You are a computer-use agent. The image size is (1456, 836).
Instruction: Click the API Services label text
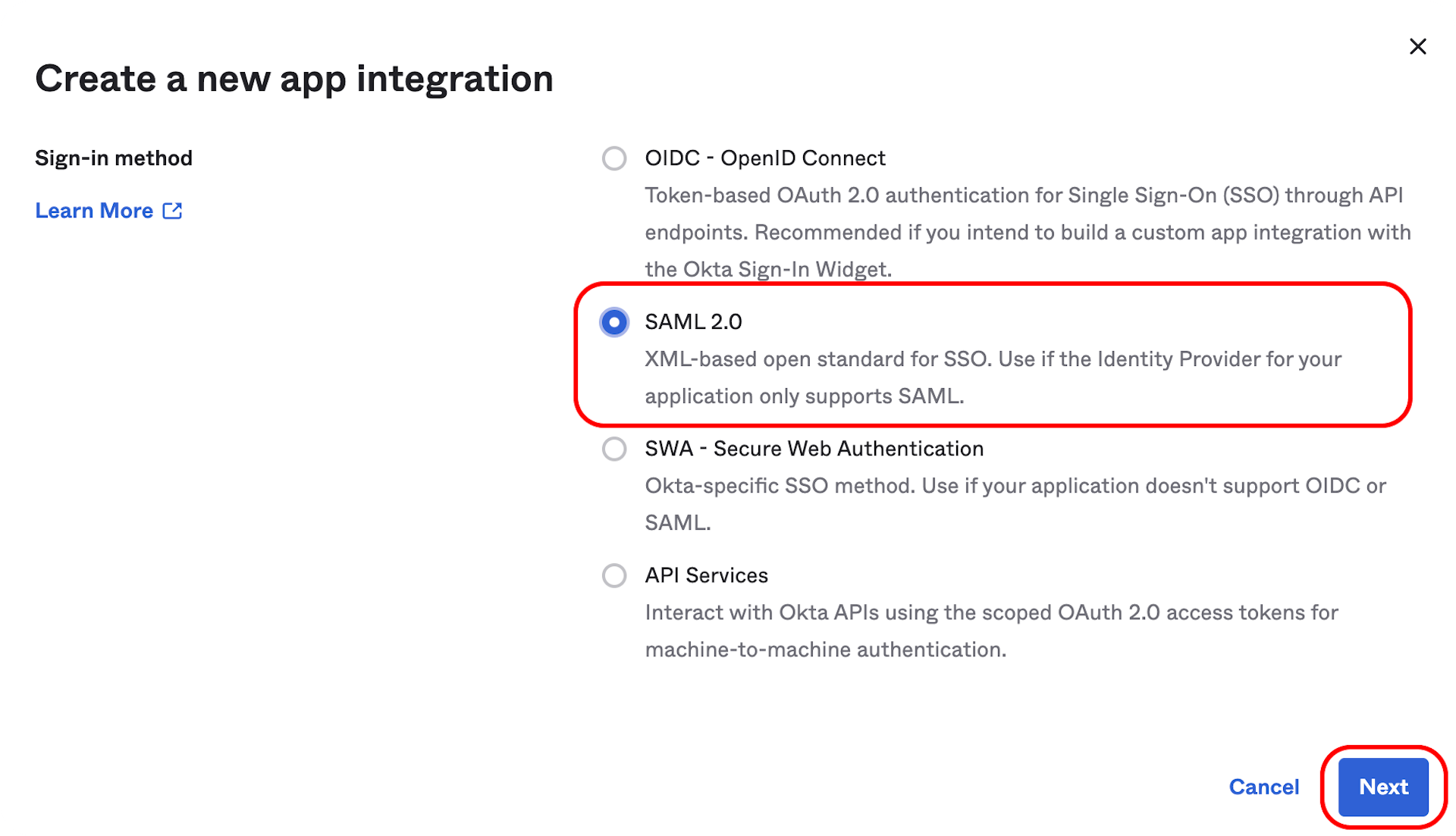pyautogui.click(x=706, y=575)
